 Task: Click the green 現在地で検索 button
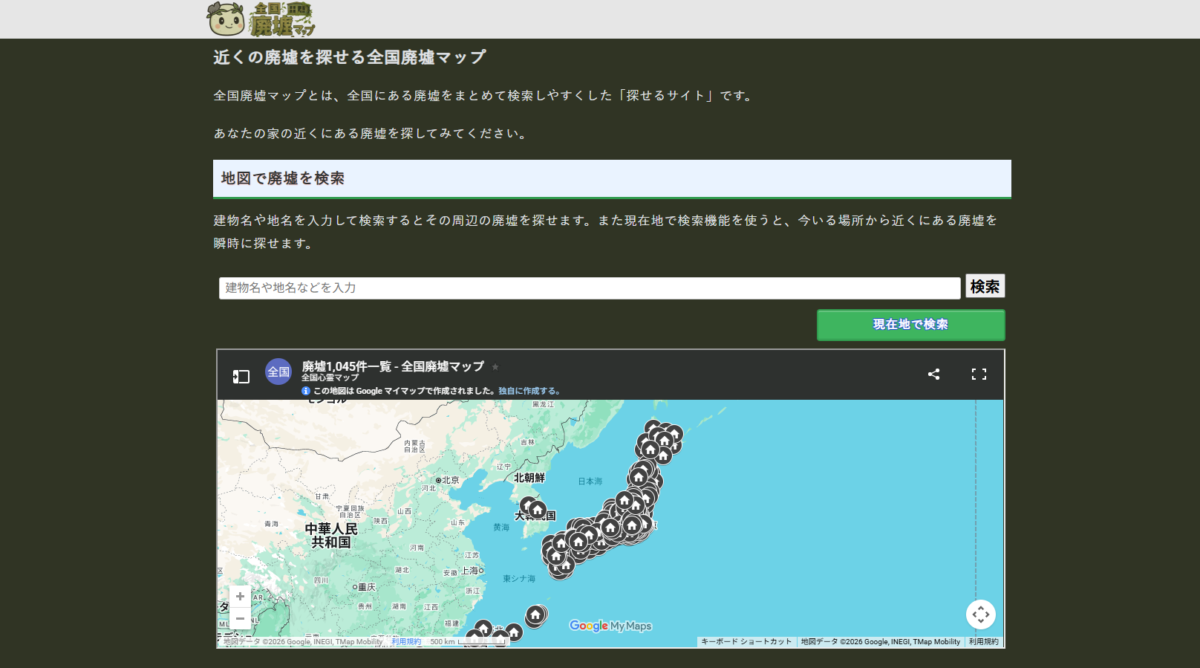911,325
